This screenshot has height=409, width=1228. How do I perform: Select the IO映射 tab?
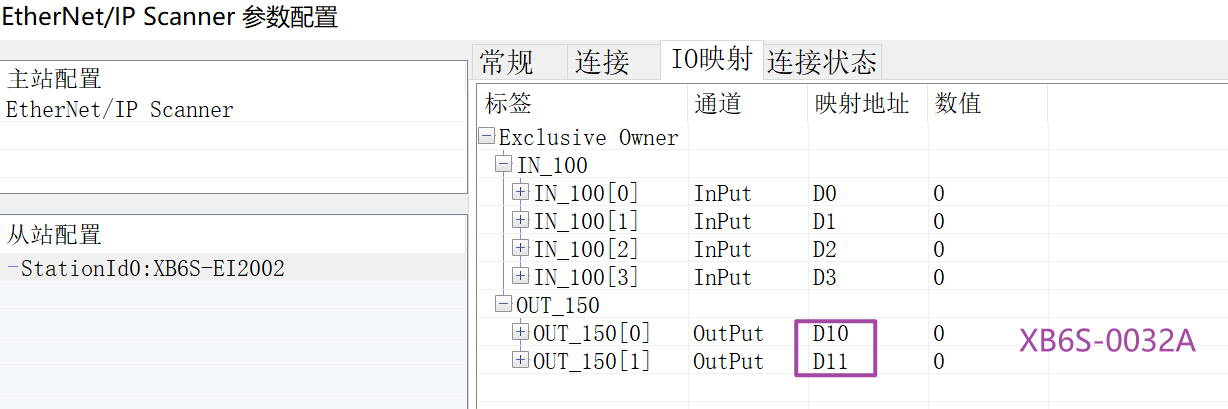[x=711, y=60]
